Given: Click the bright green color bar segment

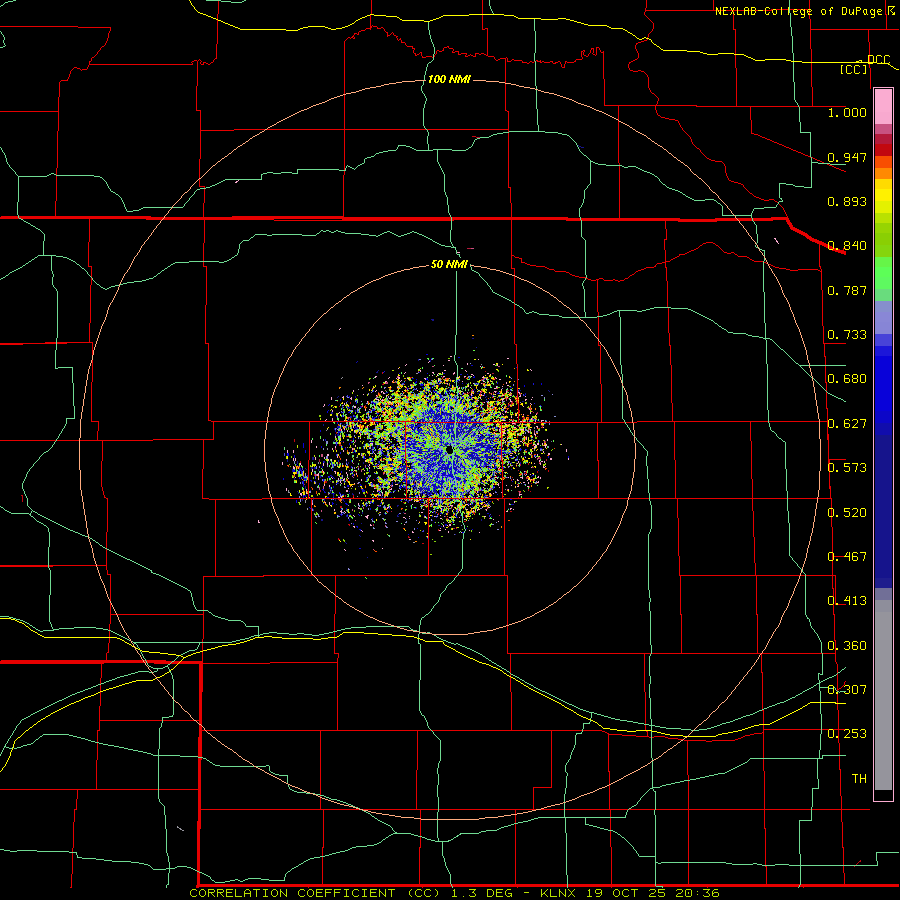Looking at the screenshot, I should (883, 273).
